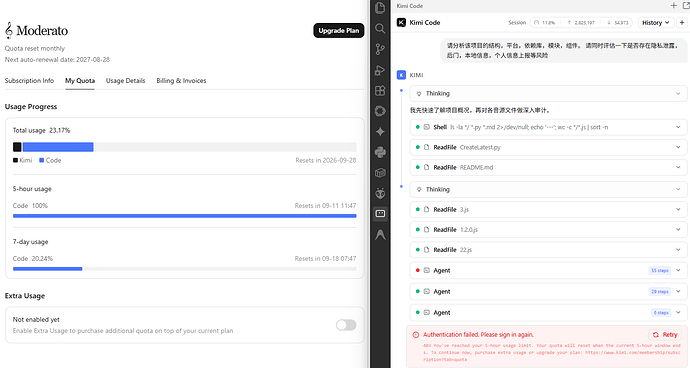The height and width of the screenshot is (368, 690).
Task: Click the Total usage progress bar
Action: (185, 147)
